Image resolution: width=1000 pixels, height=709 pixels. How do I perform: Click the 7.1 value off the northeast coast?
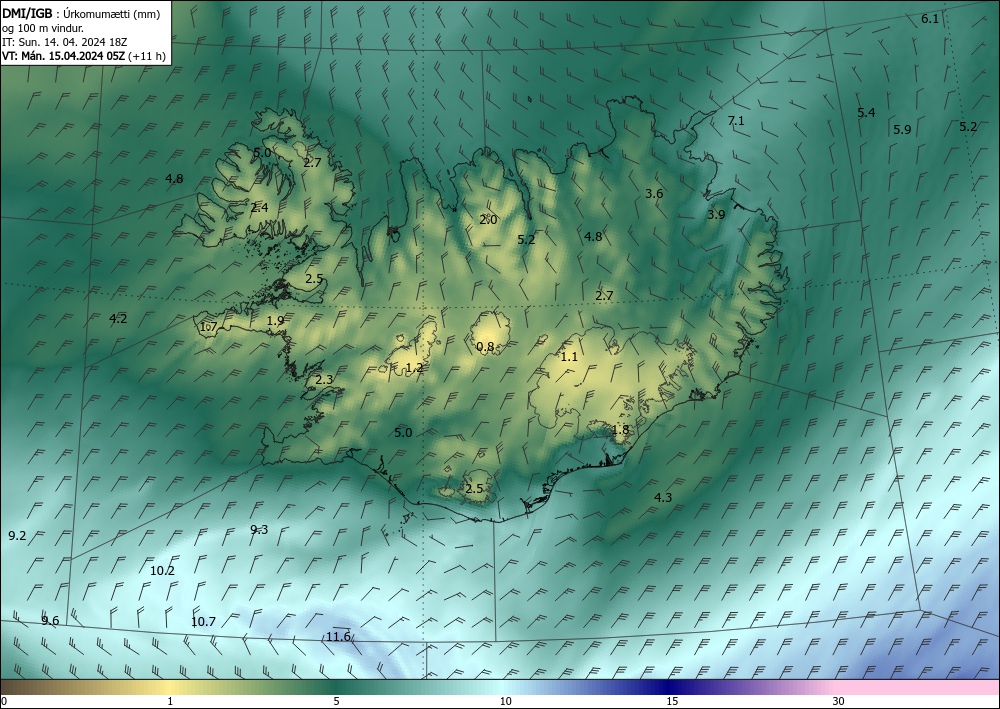(736, 120)
